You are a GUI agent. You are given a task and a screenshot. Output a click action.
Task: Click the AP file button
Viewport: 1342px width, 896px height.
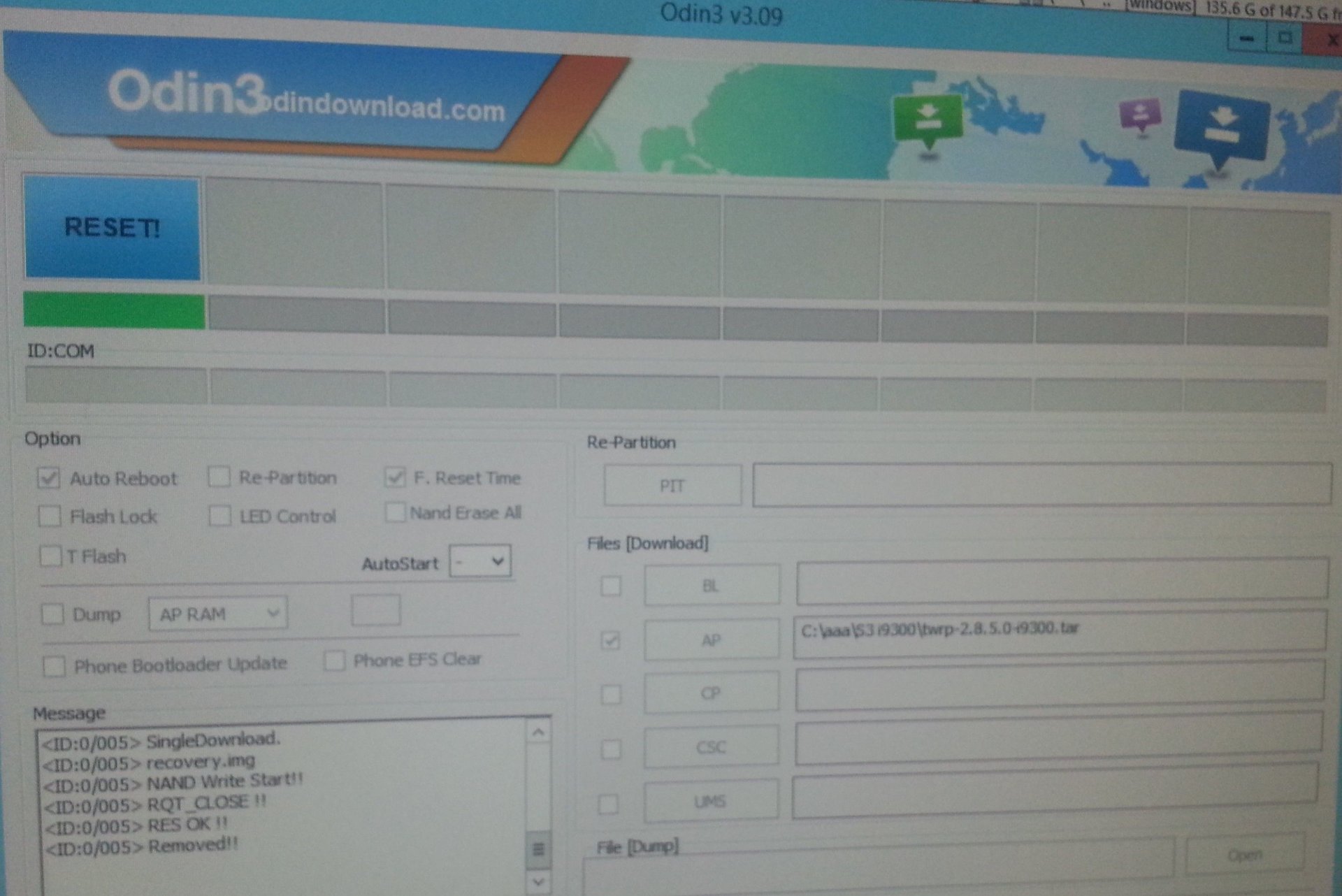(712, 640)
